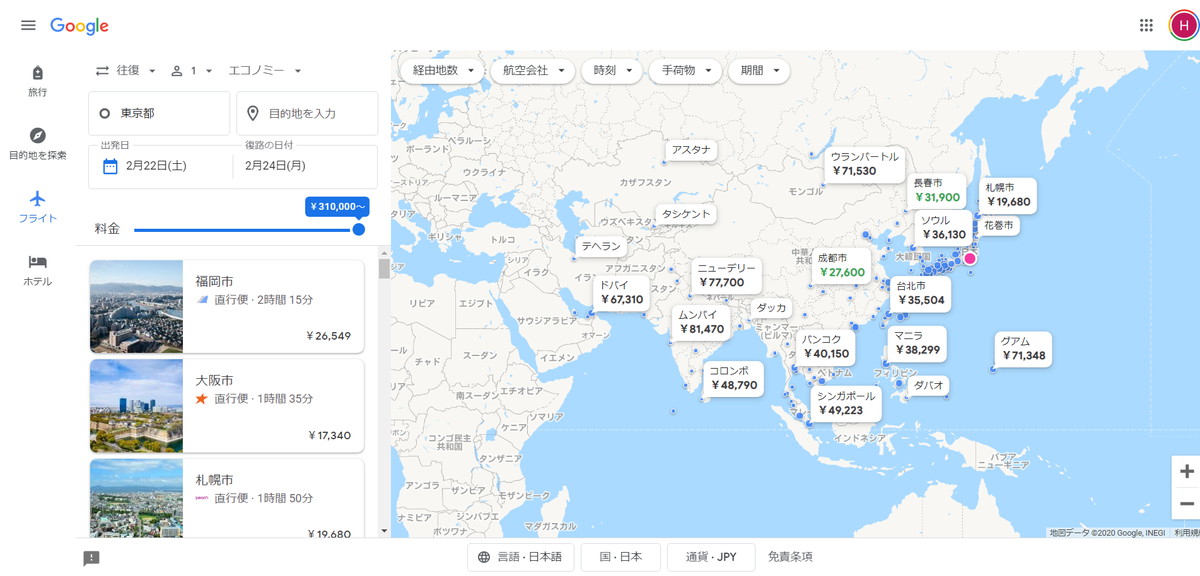Open the エコノミー class dropdown
This screenshot has height=576, width=1200.
coord(265,71)
